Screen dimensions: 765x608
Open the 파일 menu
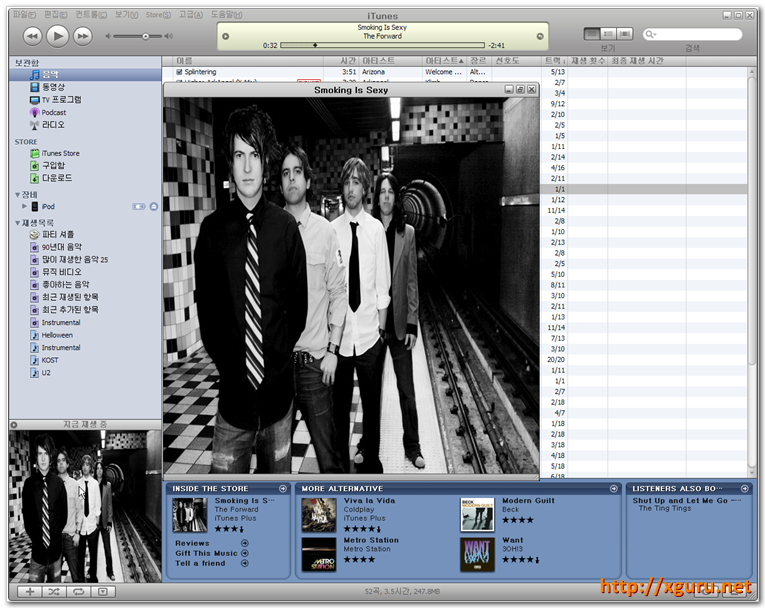pyautogui.click(x=24, y=15)
